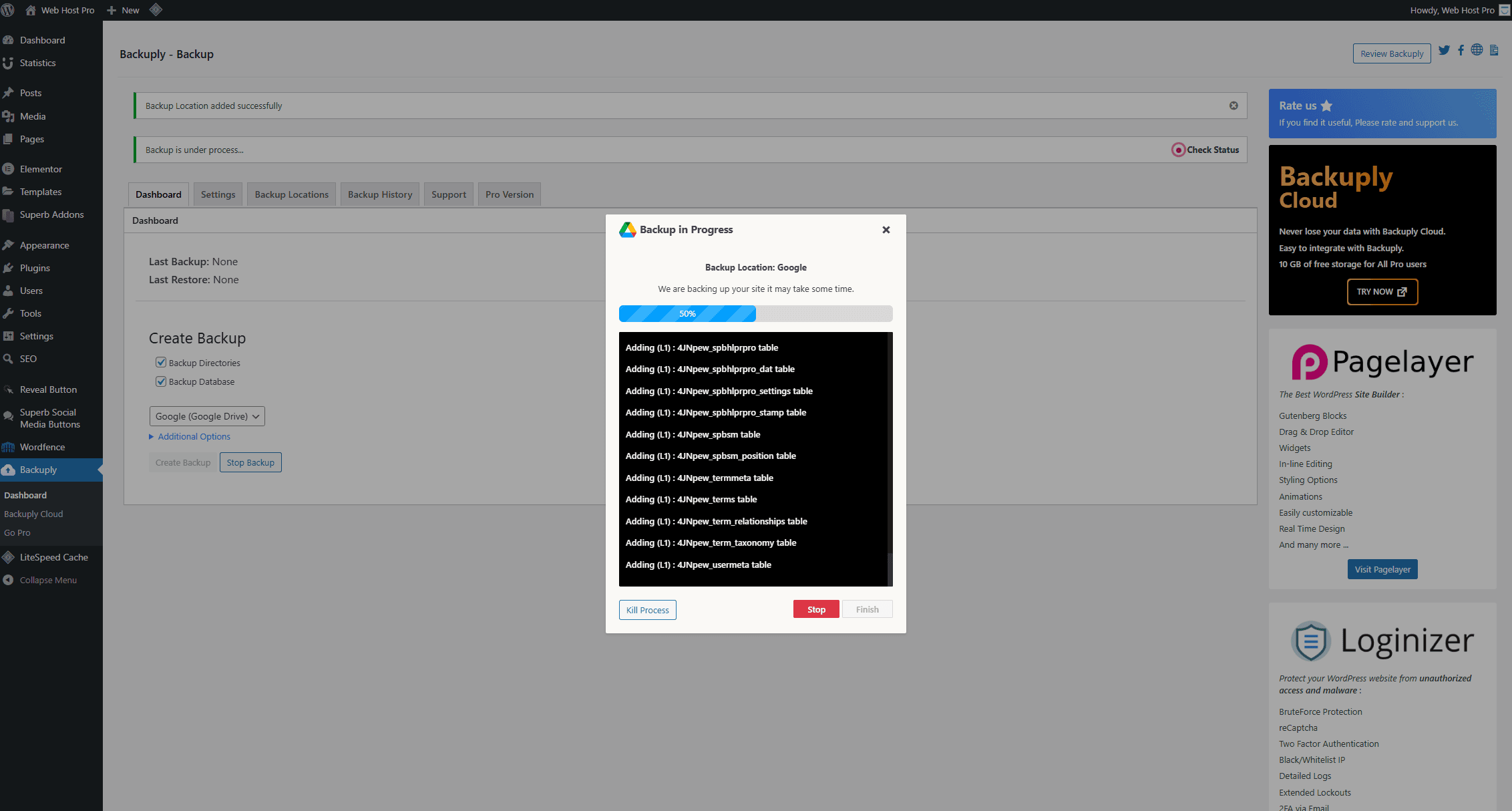Expand Additional Options disclosure triangle
The width and height of the screenshot is (1512, 811).
(152, 436)
